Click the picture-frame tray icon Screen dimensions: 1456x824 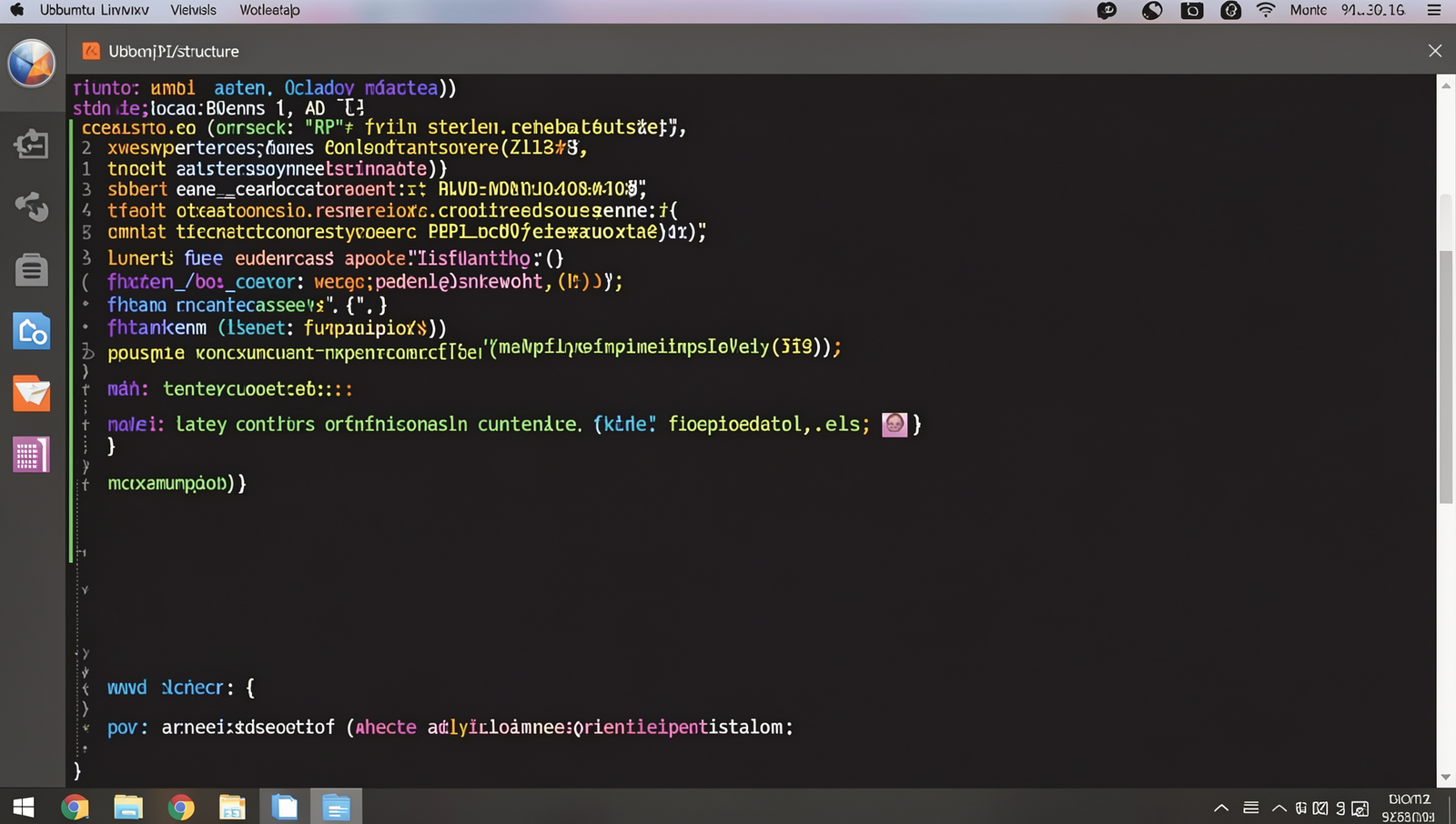click(1360, 808)
